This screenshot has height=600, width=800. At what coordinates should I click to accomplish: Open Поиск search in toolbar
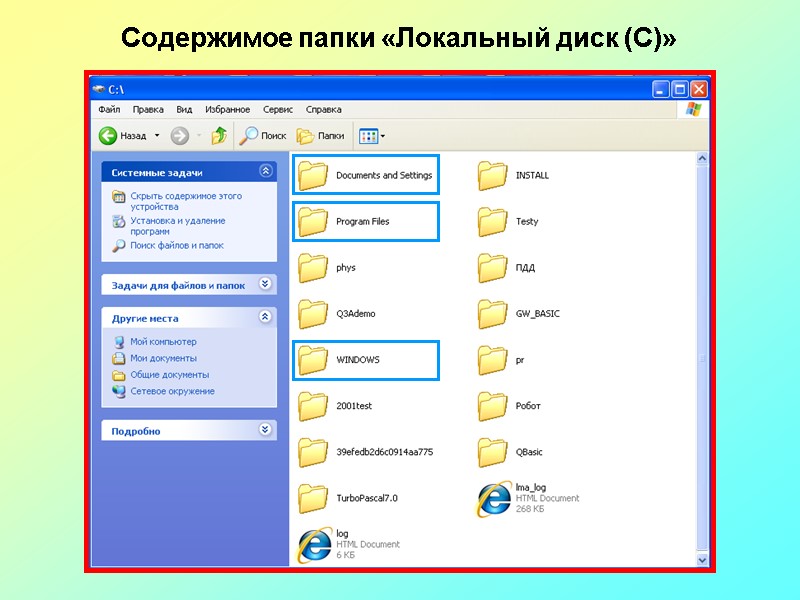pos(263,136)
